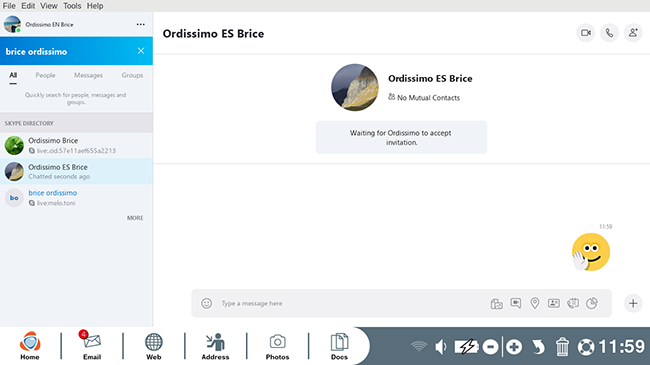
Task: Click the speaker volume icon in taskbar
Action: (441, 347)
